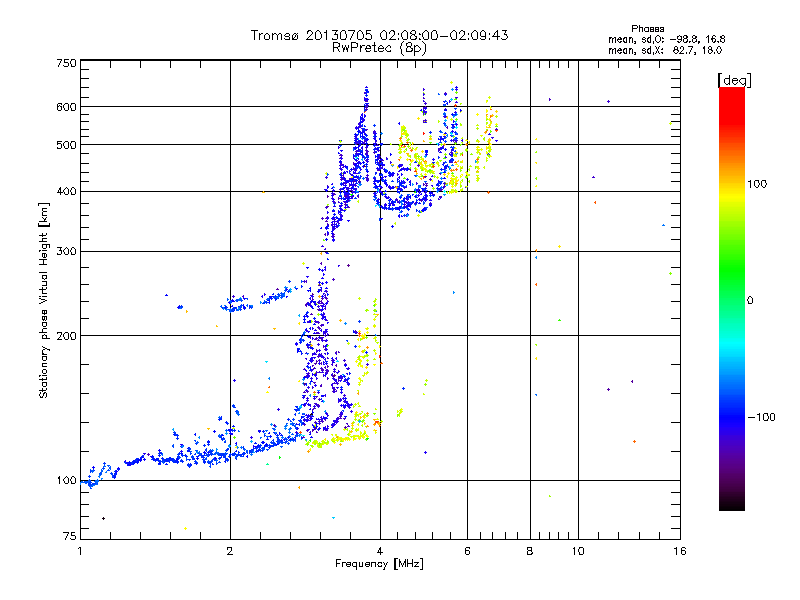Click the x-axis label 'Frequency [MHz]'
This screenshot has height=600, width=800.
tap(379, 564)
